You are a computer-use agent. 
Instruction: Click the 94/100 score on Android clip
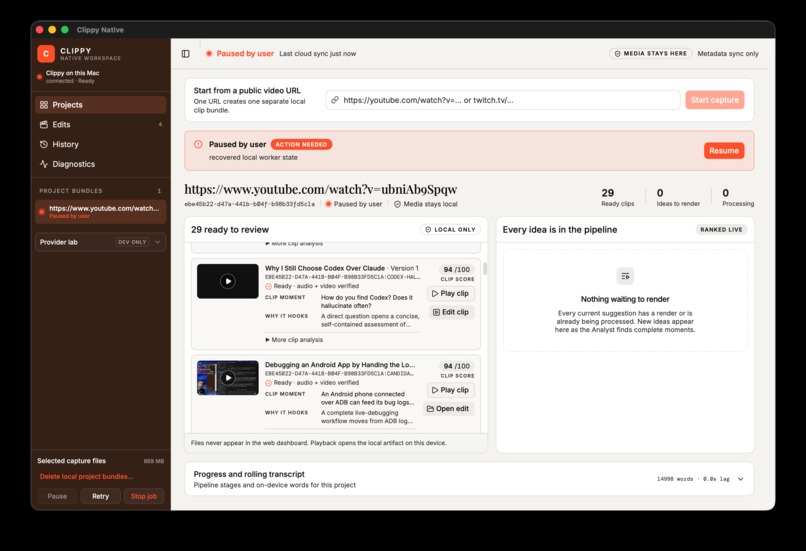(456, 366)
